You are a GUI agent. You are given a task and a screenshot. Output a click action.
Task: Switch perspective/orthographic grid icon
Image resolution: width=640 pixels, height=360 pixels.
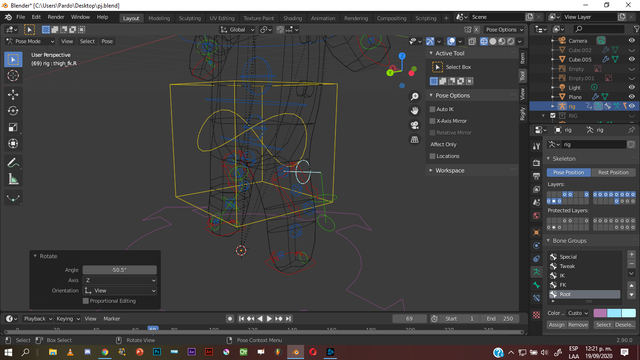[x=415, y=139]
